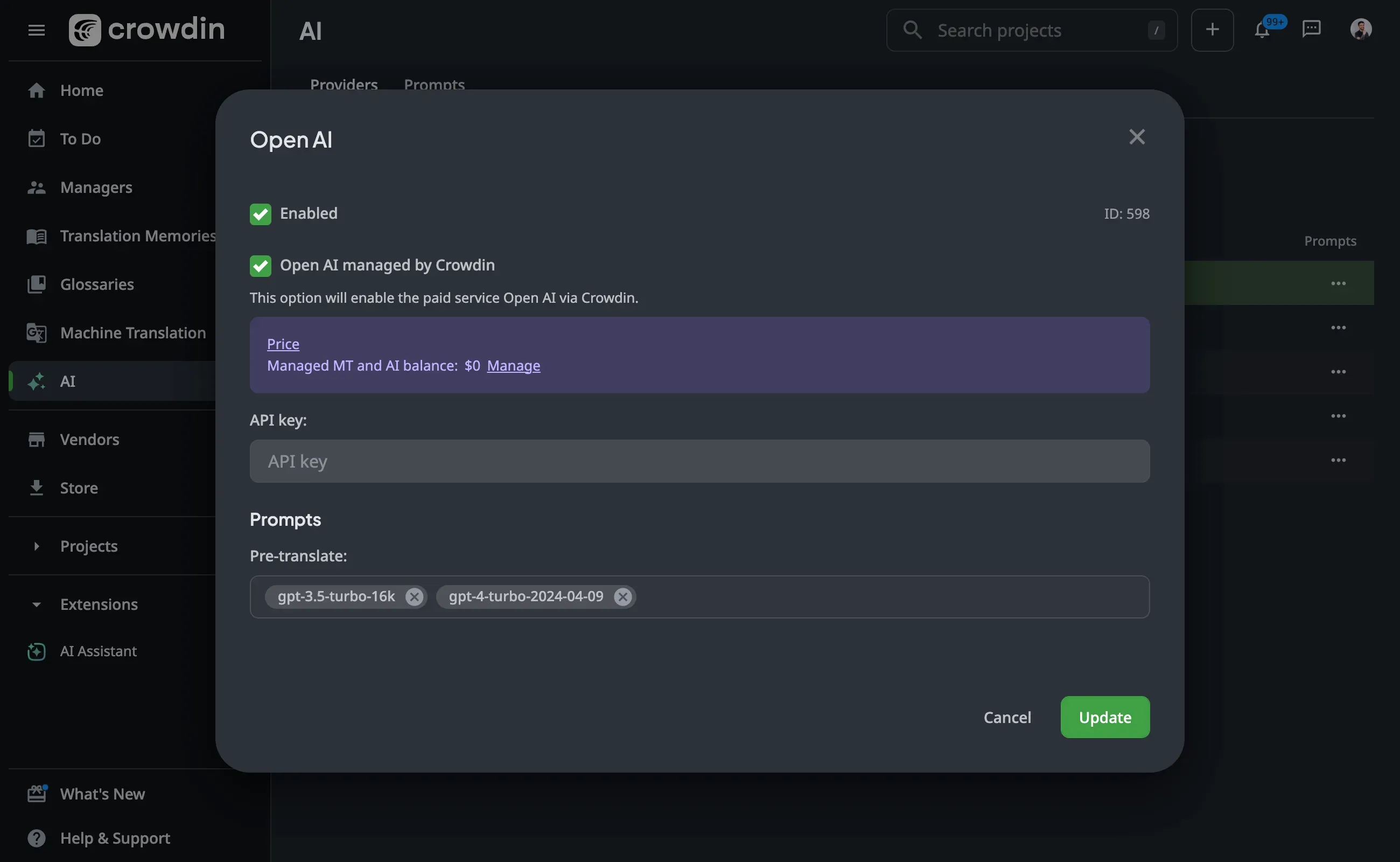Switch to the Providers tab

[x=344, y=85]
